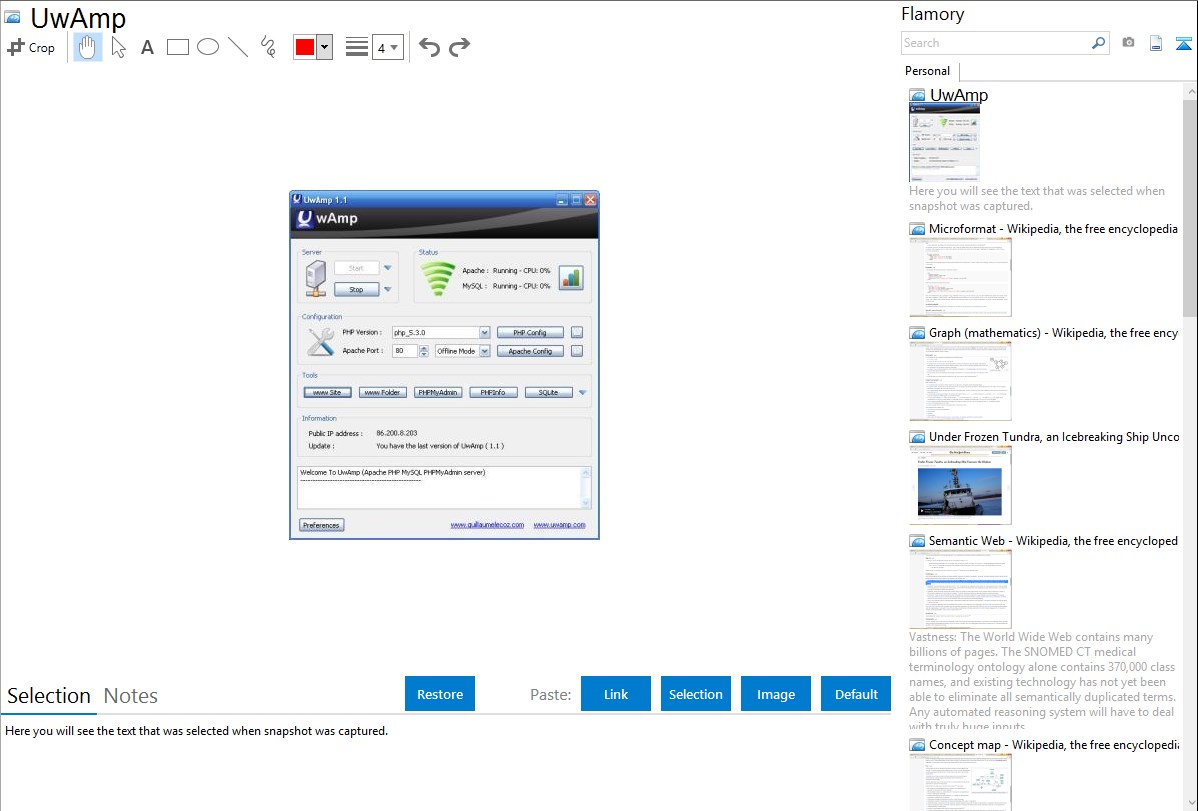Viewport: 1198px width, 811px height.
Task: Click the line thickness icon
Action: (x=357, y=47)
